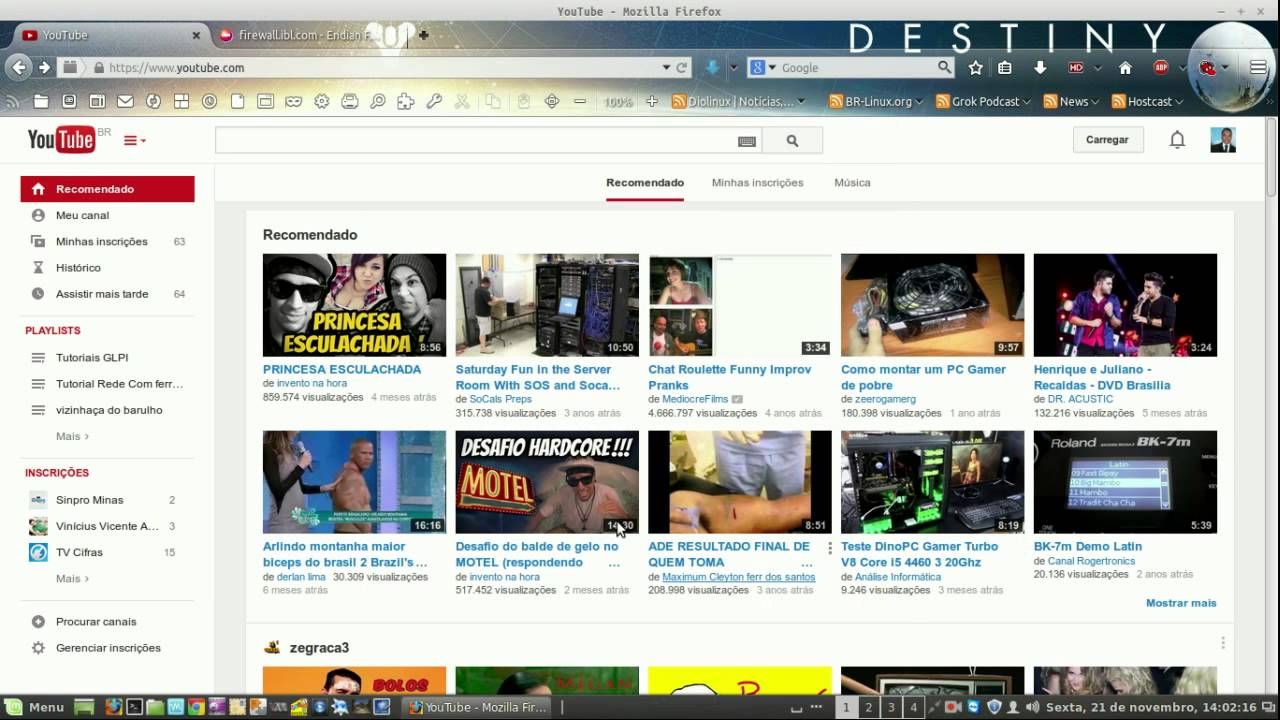1280x720 pixels.
Task: Click the Carregar upload button
Action: (x=1107, y=140)
